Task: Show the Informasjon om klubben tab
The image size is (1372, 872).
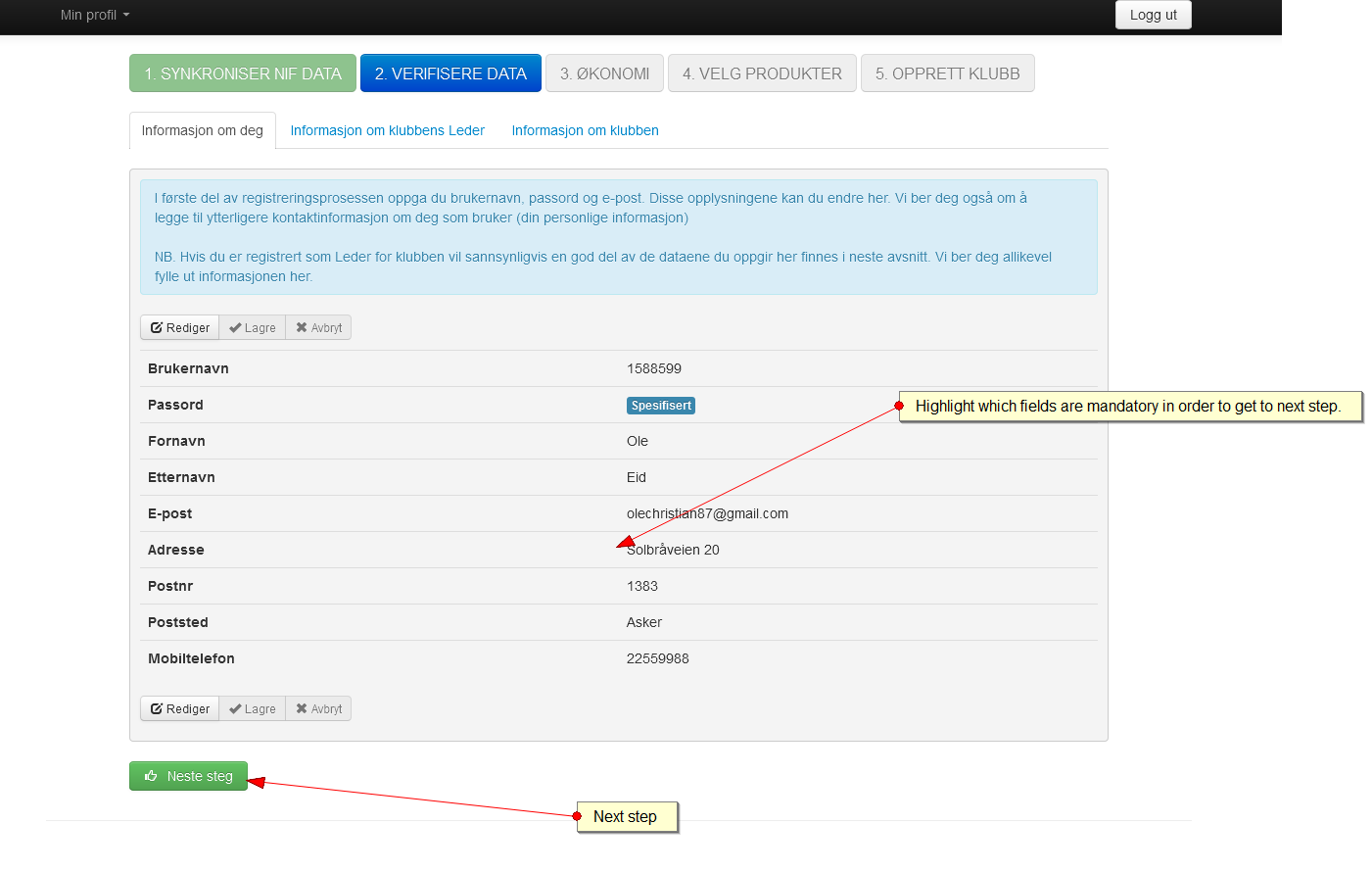Action: [585, 130]
